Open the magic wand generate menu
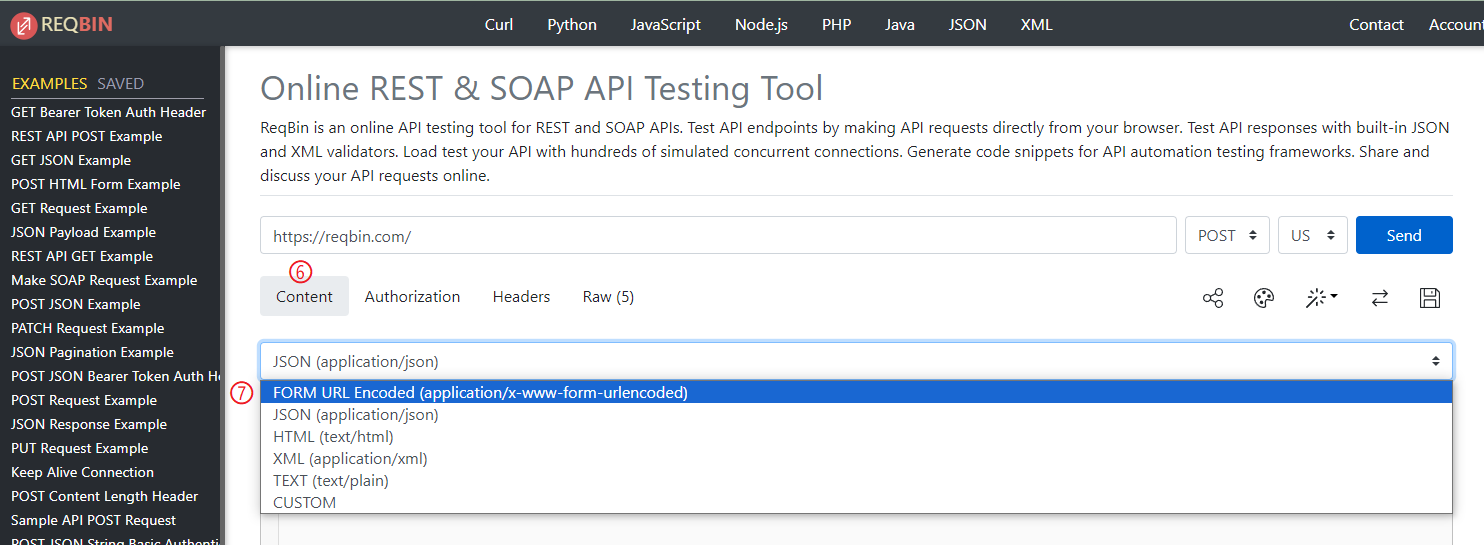This screenshot has width=1484, height=545. click(x=1321, y=298)
